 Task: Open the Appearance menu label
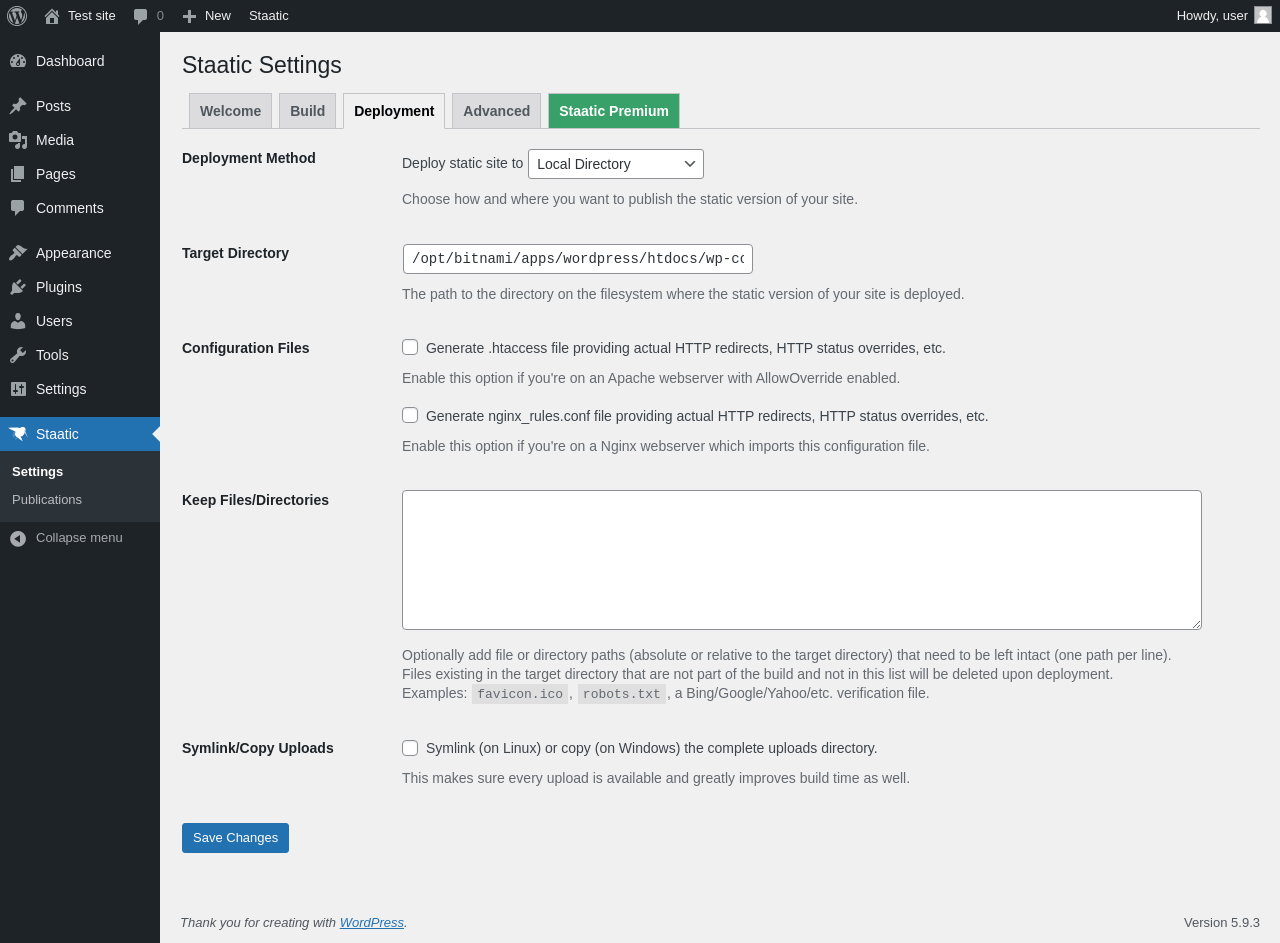pyautogui.click(x=74, y=253)
